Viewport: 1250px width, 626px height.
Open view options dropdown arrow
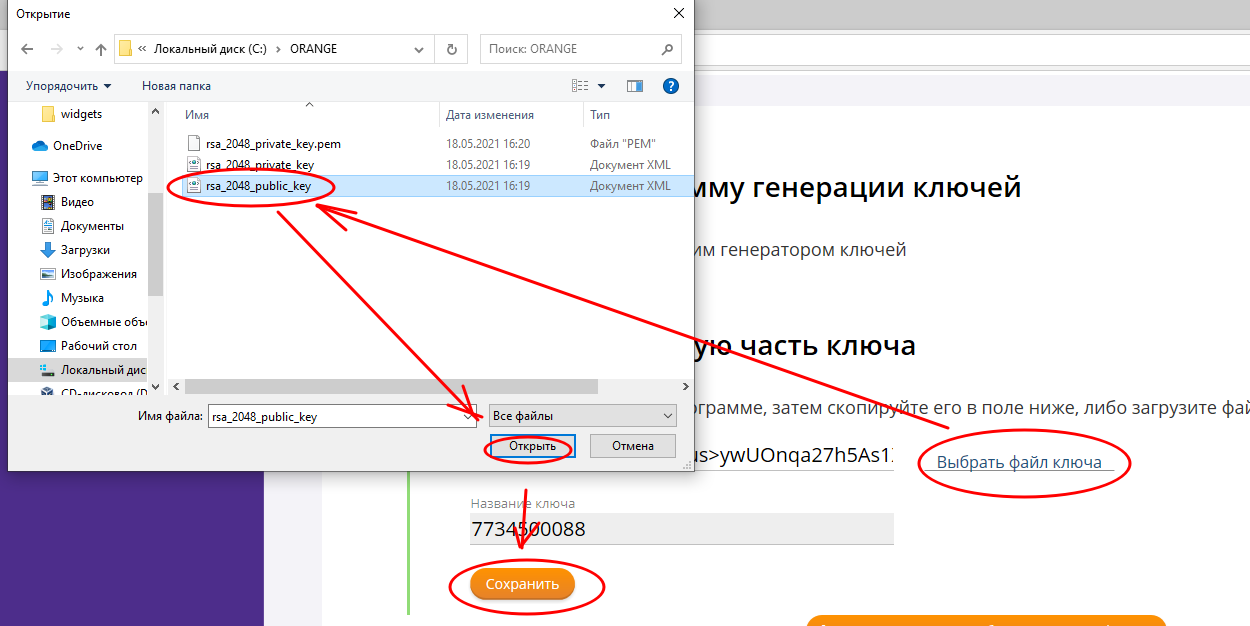coord(601,86)
